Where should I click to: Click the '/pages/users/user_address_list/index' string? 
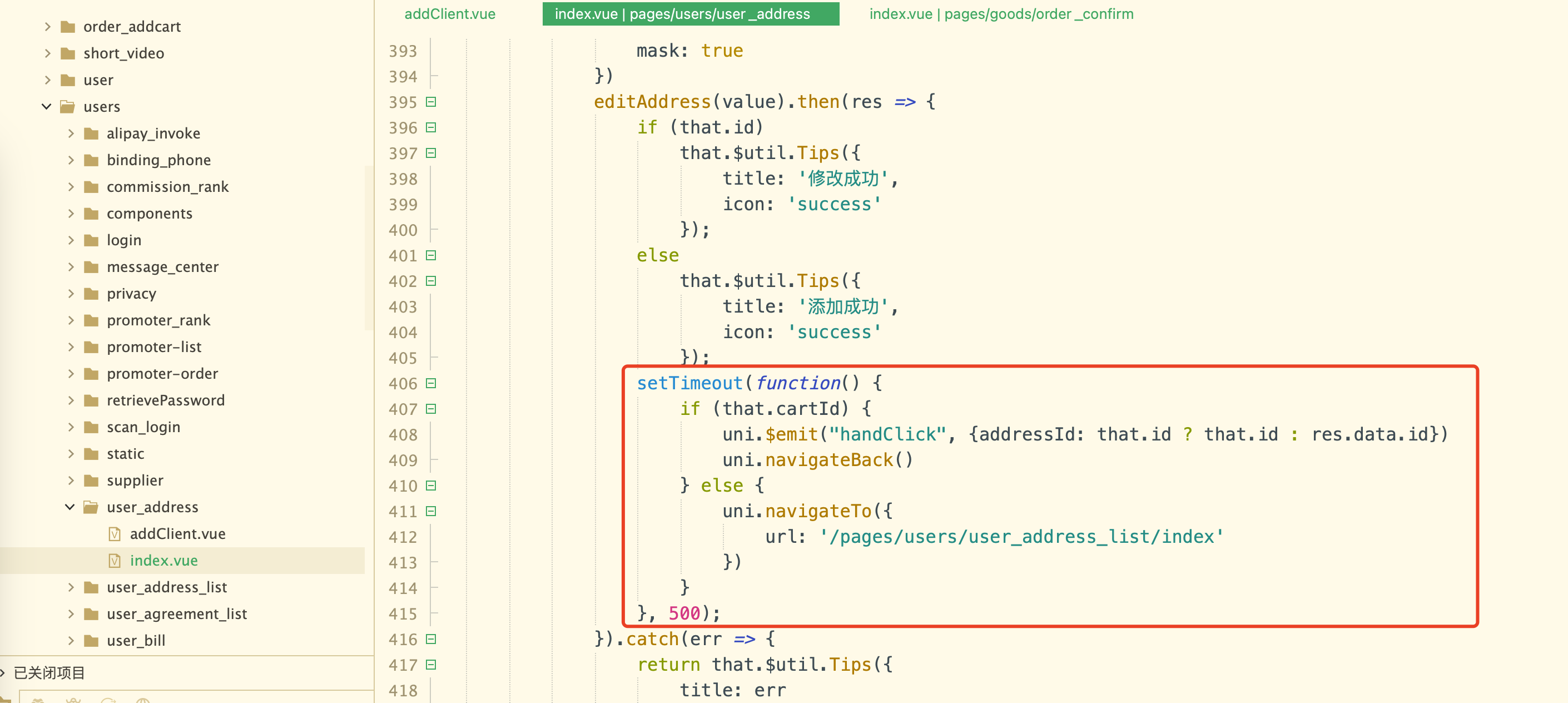point(1021,536)
